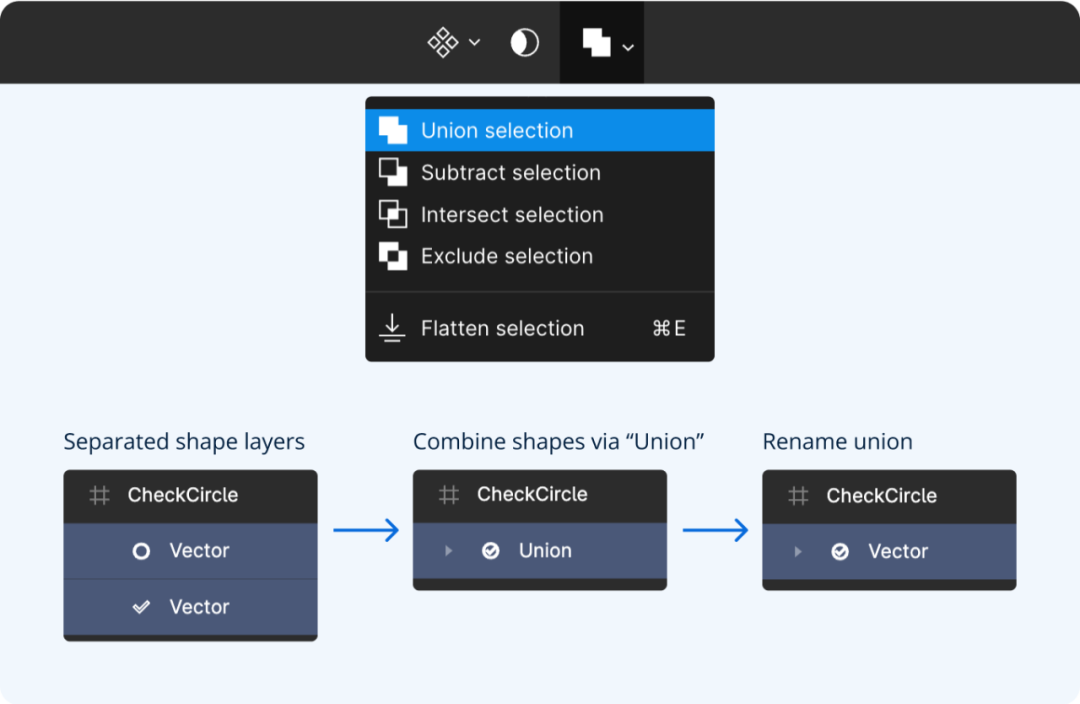Select the checkmark Vector layer
1080x704 pixels.
pyautogui.click(x=190, y=607)
